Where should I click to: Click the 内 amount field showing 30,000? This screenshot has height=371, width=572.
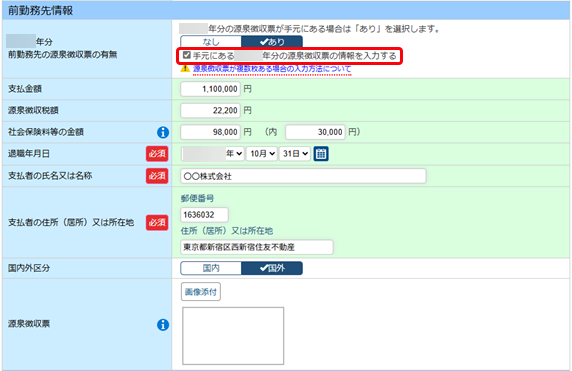coord(315,132)
